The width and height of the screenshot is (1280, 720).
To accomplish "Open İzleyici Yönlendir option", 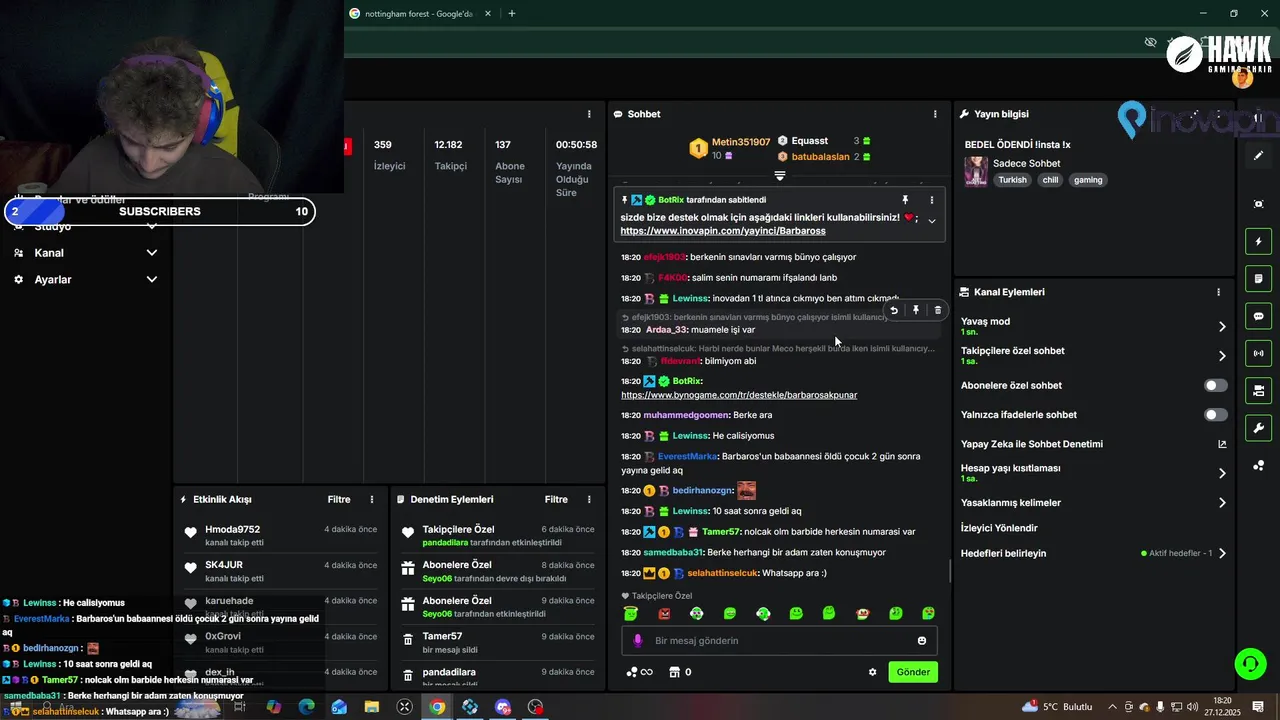I will click(999, 528).
